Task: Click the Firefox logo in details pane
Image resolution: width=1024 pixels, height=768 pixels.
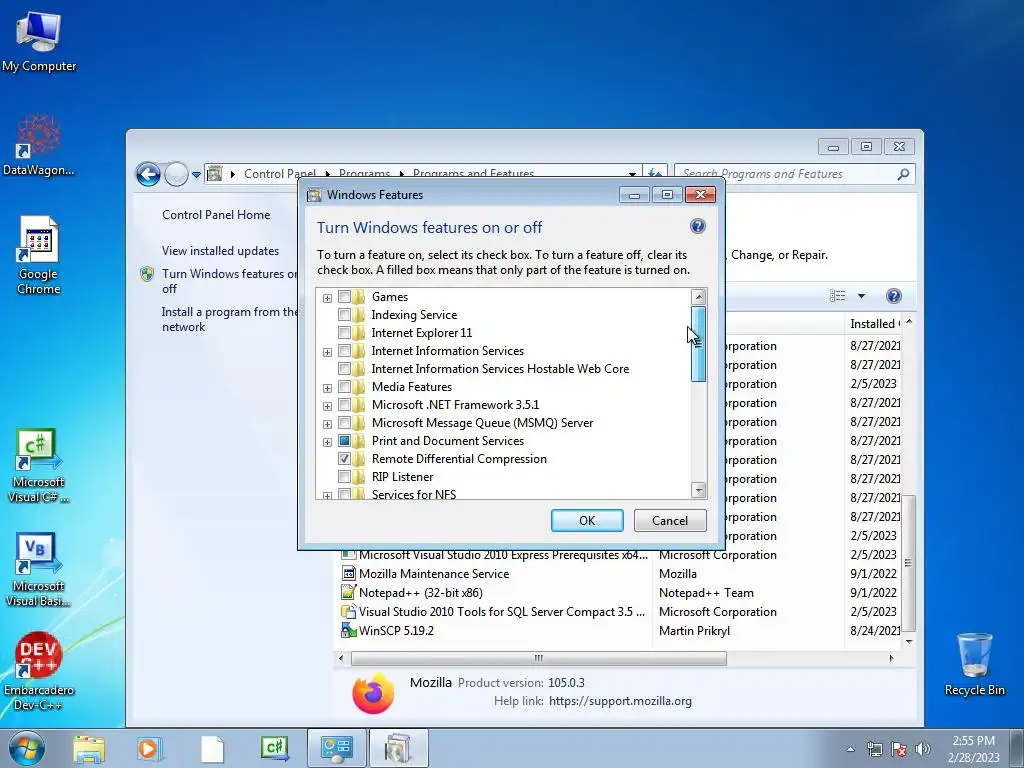Action: (x=374, y=692)
